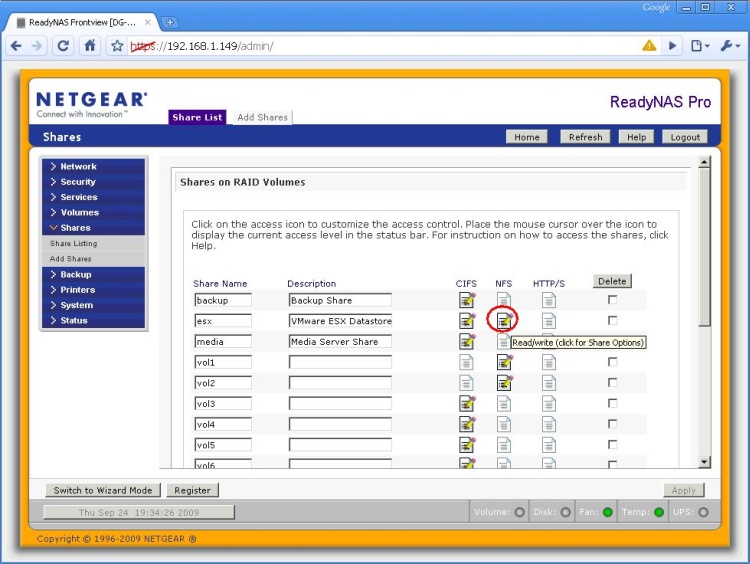Click the HTTP/S access icon for vol3 share
Screen dimensions: 750x564
[x=549, y=403]
